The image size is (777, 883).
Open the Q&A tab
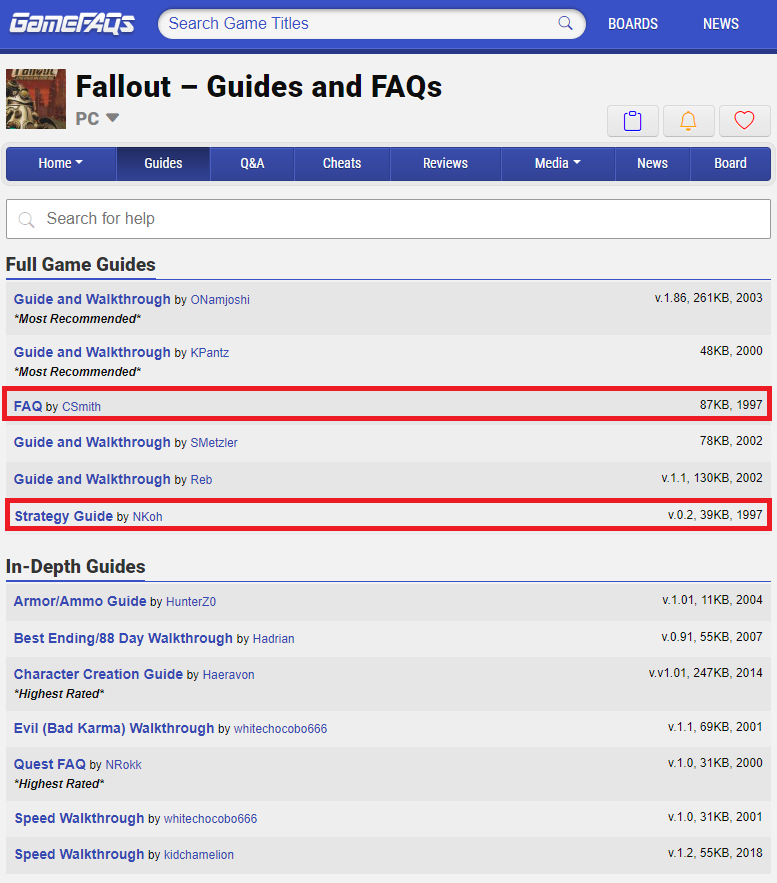point(252,163)
